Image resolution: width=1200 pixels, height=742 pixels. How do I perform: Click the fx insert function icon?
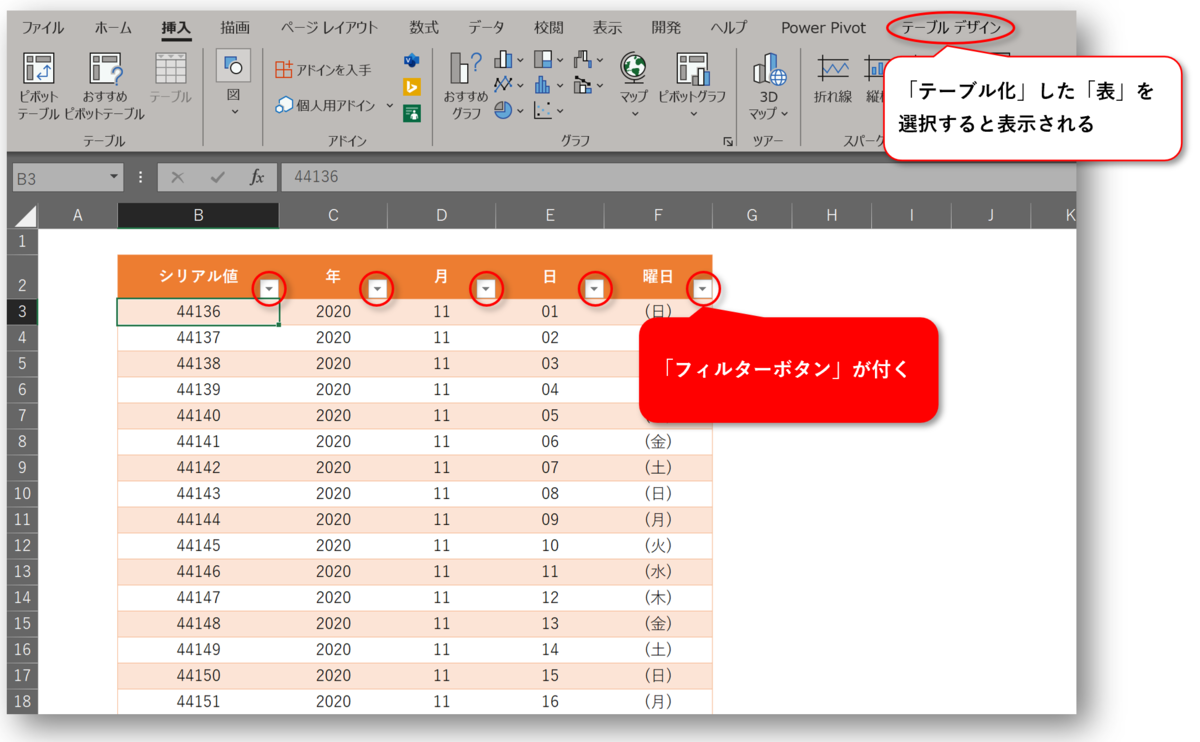click(x=256, y=177)
